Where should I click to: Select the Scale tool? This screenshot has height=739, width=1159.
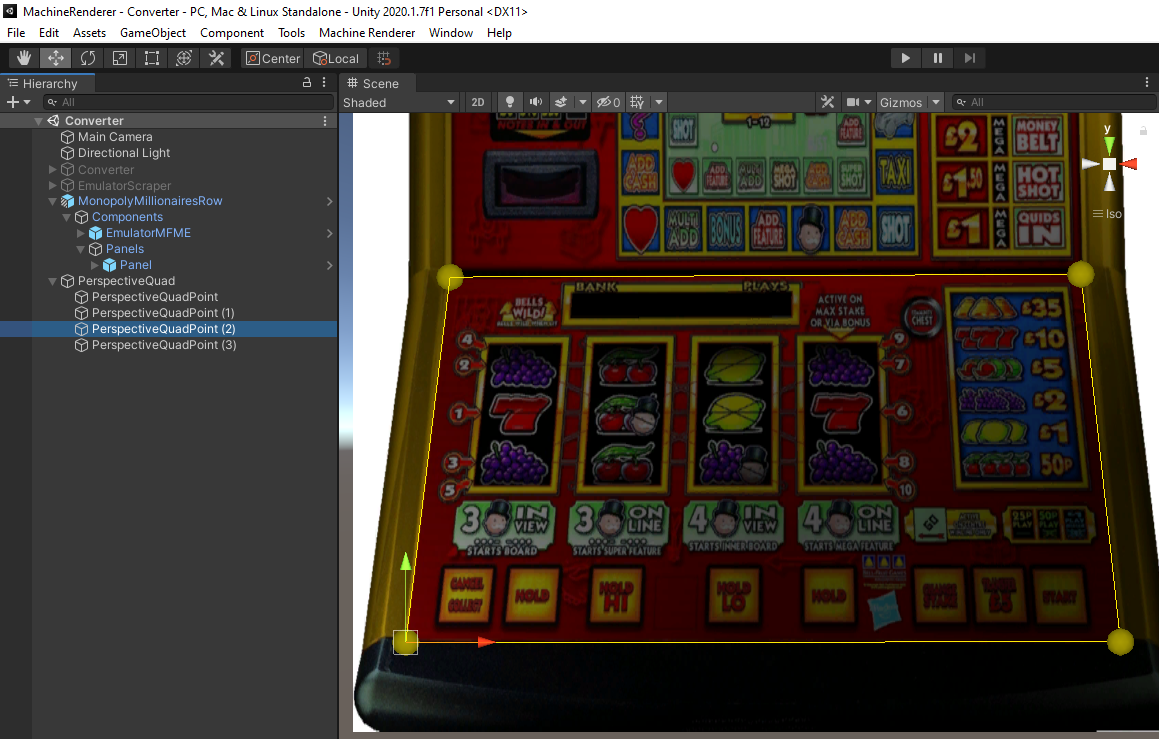[x=120, y=58]
